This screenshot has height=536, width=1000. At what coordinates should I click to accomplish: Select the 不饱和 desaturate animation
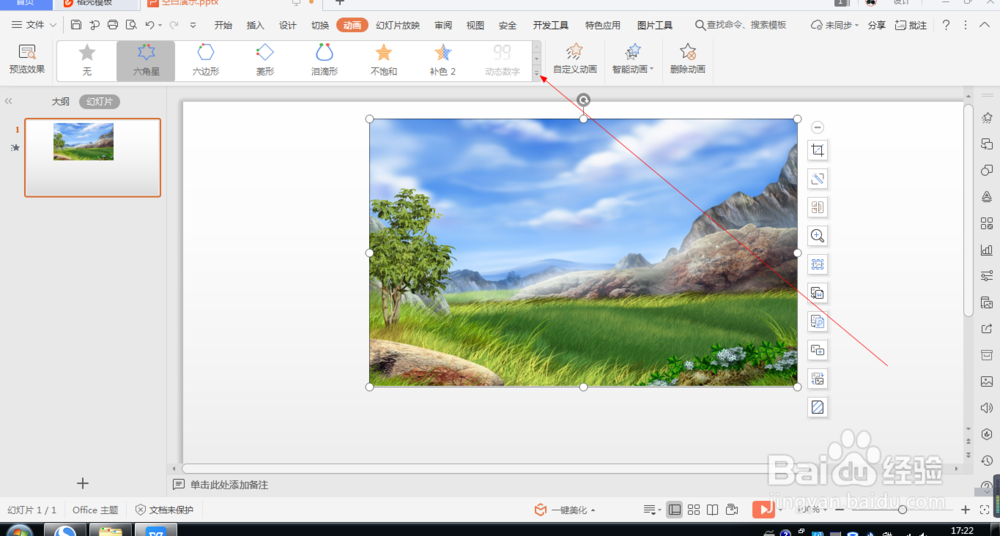383,61
